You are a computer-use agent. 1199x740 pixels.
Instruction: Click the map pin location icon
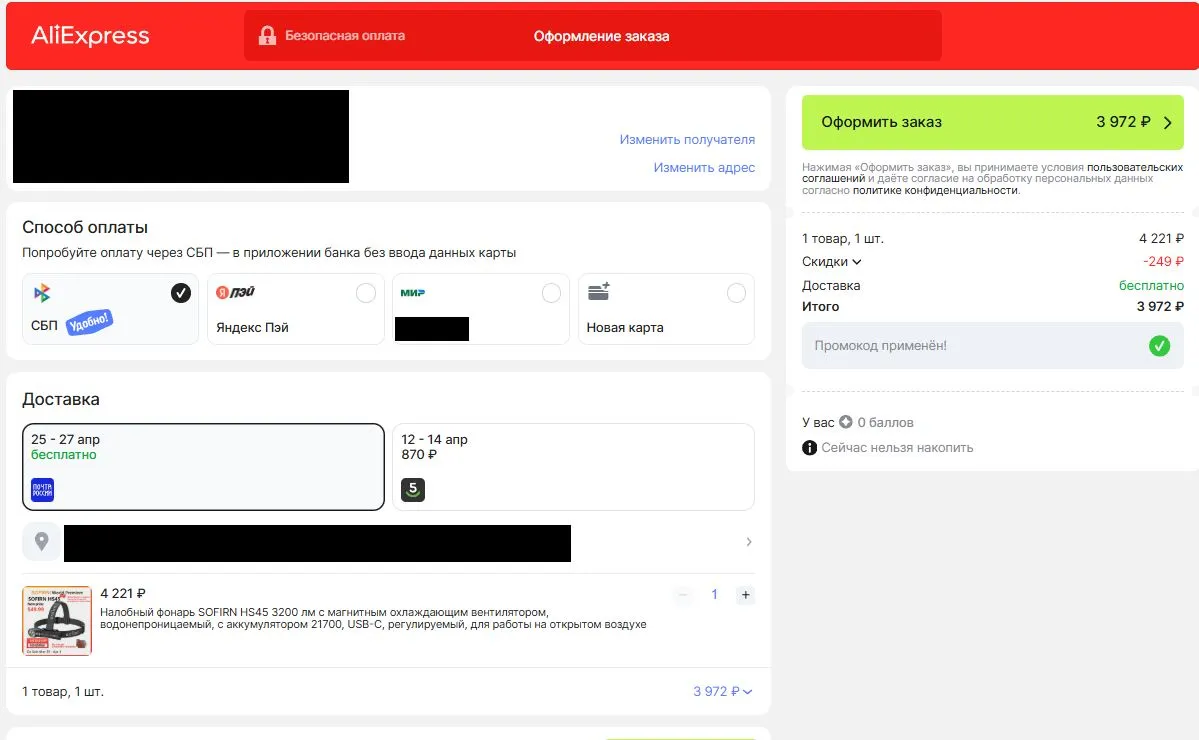(x=41, y=542)
